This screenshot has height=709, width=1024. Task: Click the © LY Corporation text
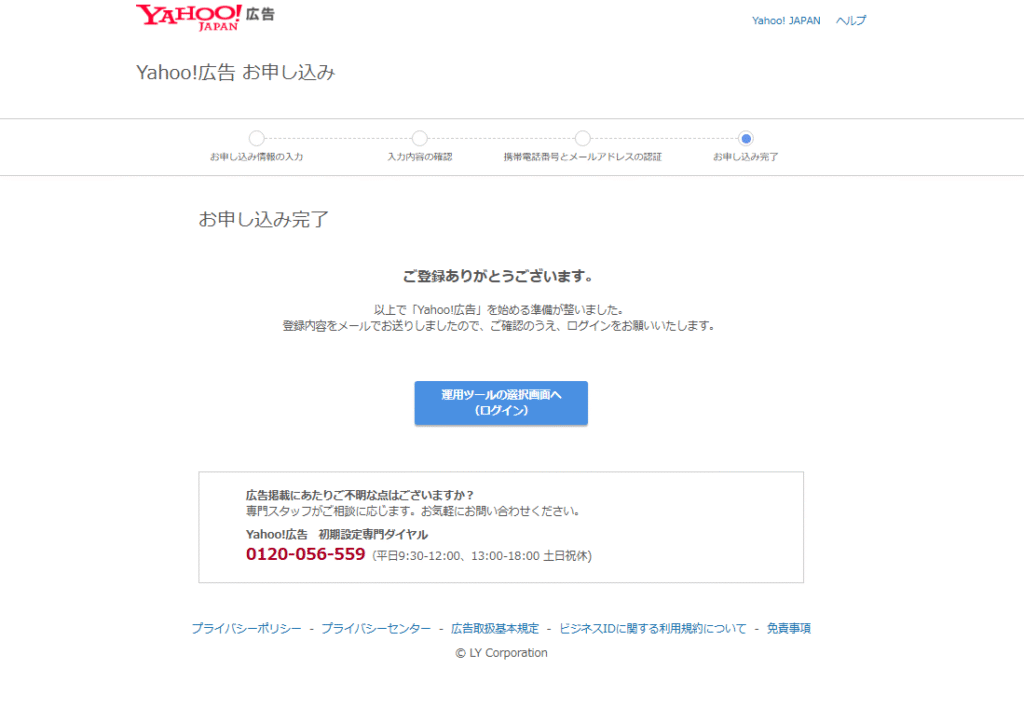(500, 652)
